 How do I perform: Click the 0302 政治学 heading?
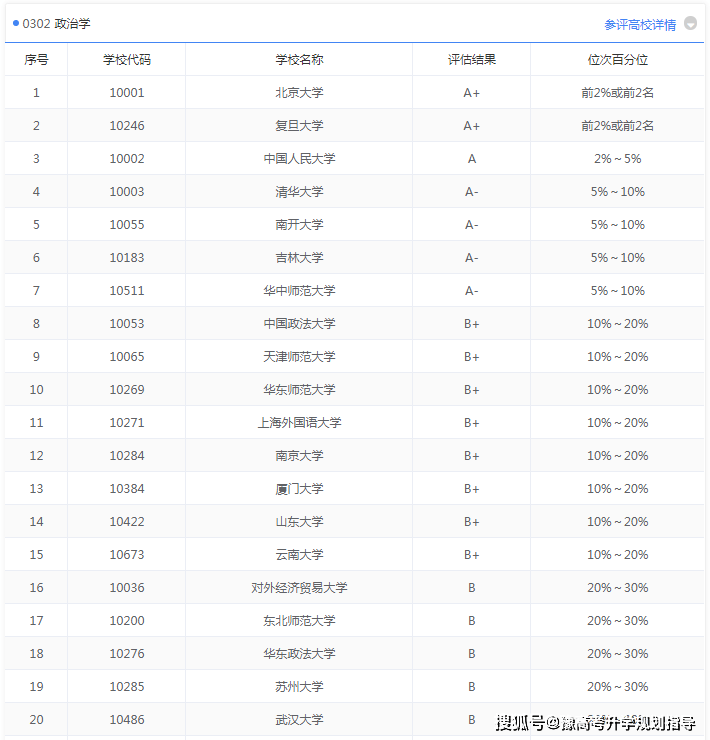(56, 24)
